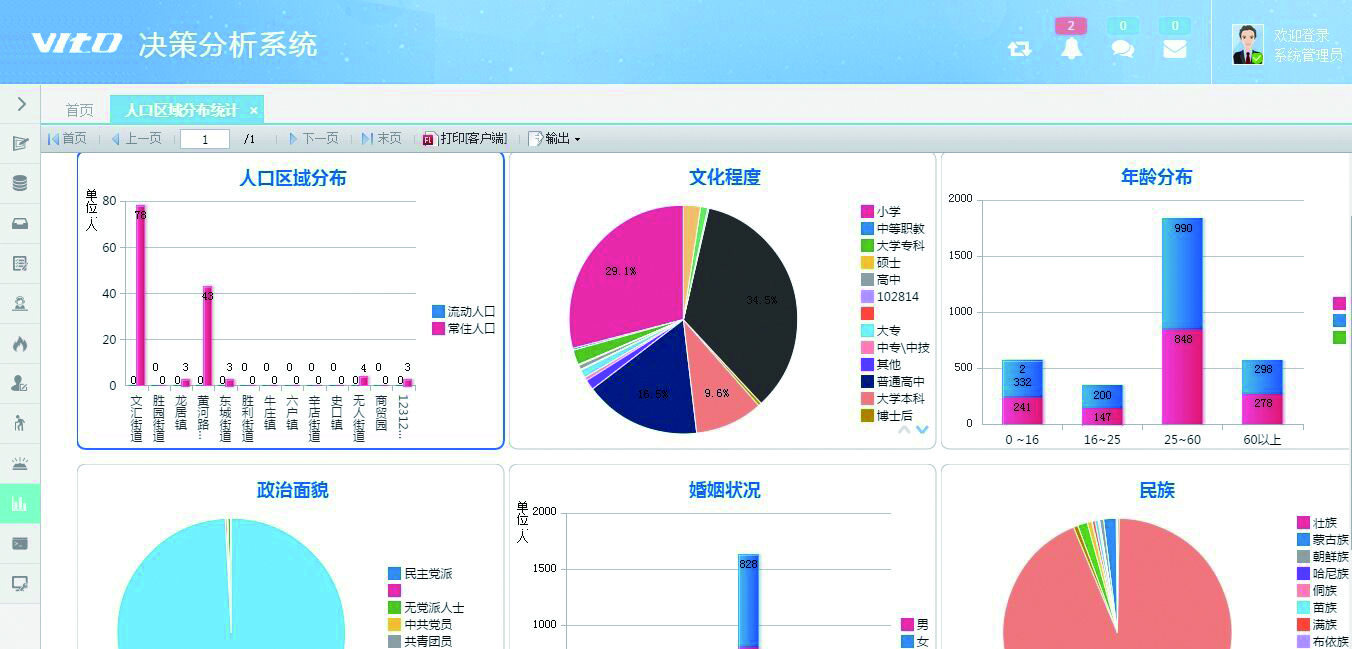The width and height of the screenshot is (1352, 649).
Task: Open the user edit sidebar icon
Action: click(x=20, y=383)
